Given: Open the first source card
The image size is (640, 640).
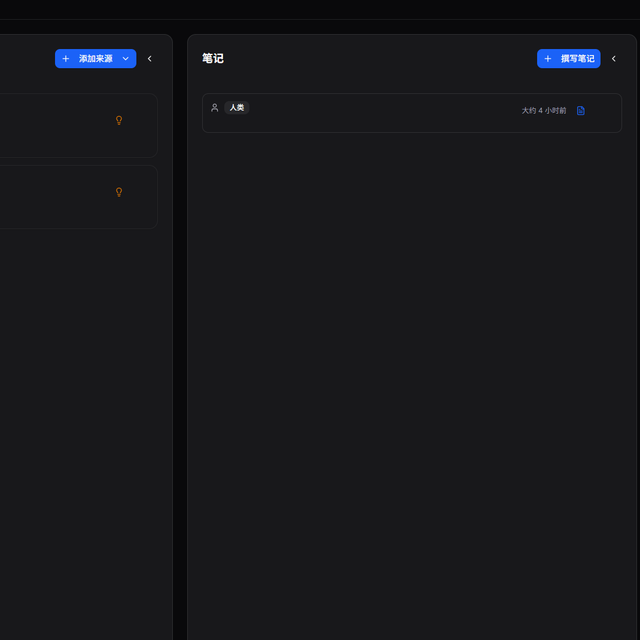Looking at the screenshot, I should coord(78,125).
